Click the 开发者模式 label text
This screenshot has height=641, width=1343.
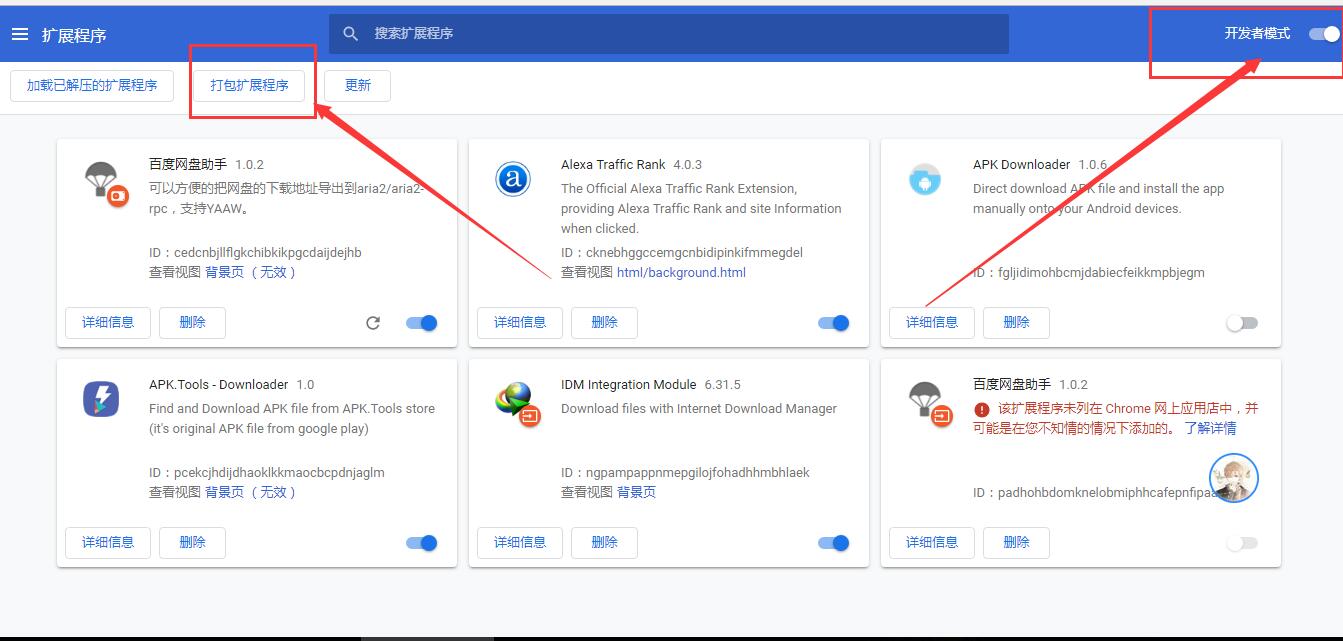1257,33
